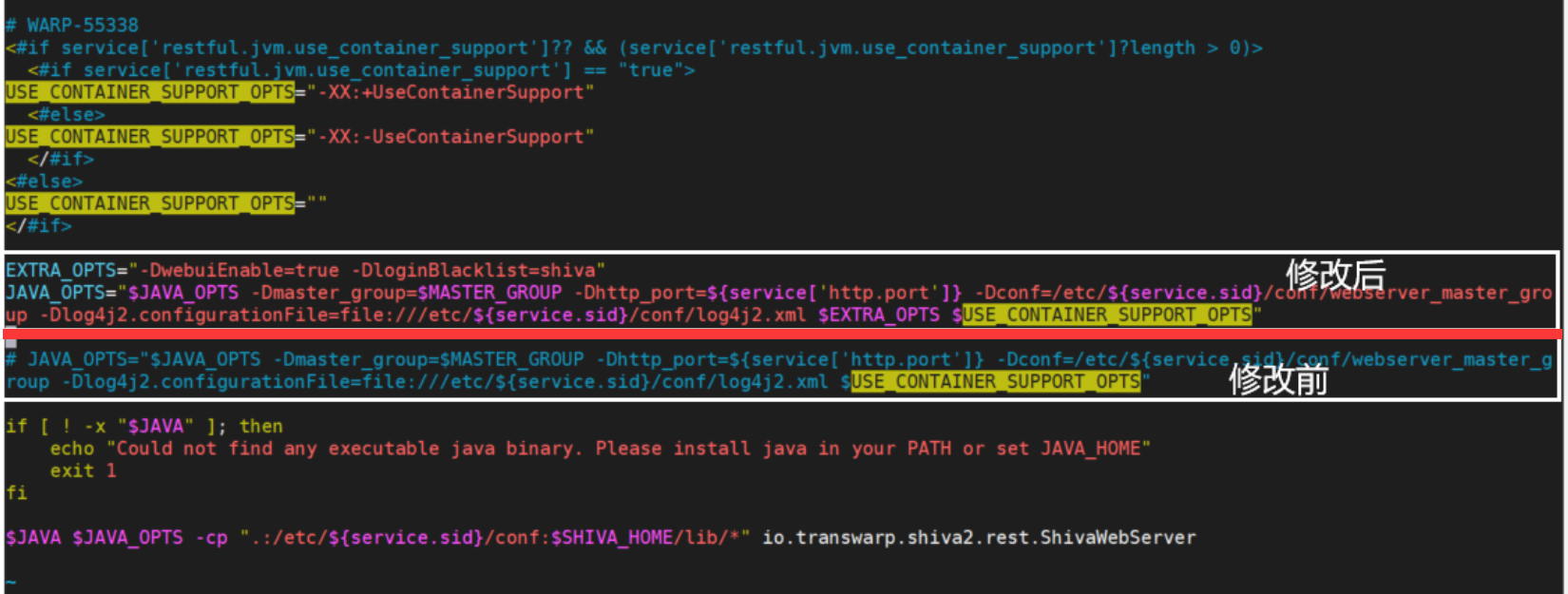Click USE_CONTAINER_SUPPORT_OPTS assigned to empty string

149,203
